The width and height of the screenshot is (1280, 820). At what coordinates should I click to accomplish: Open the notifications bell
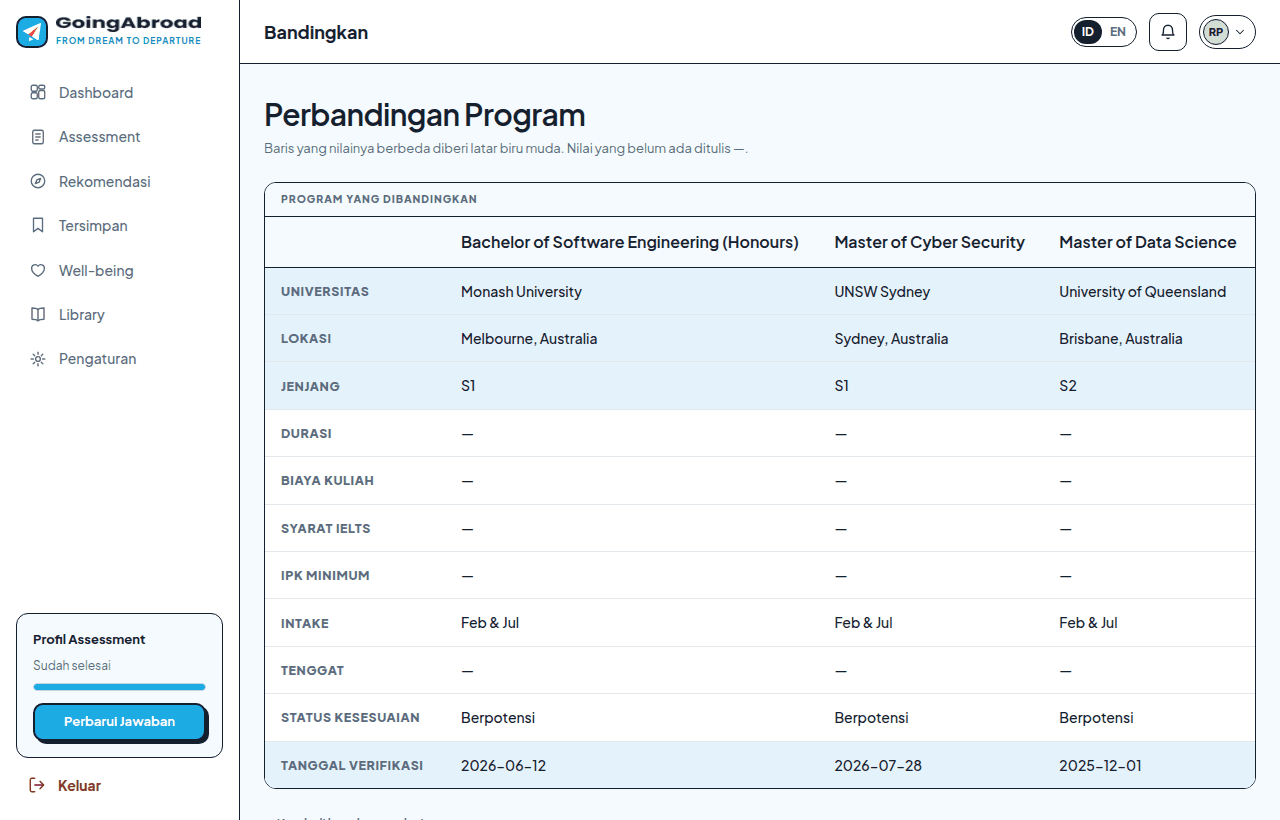pyautogui.click(x=1168, y=32)
